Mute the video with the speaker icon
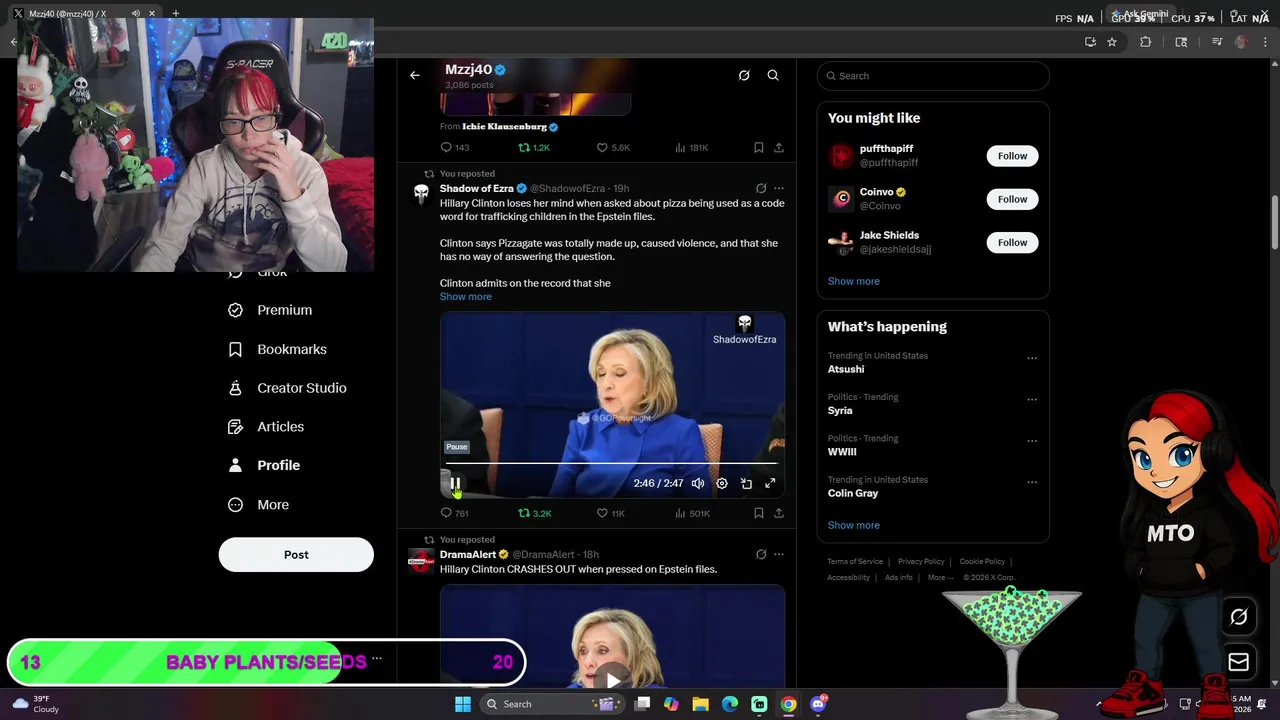Viewport: 1280px width, 720px height. pyautogui.click(x=698, y=483)
